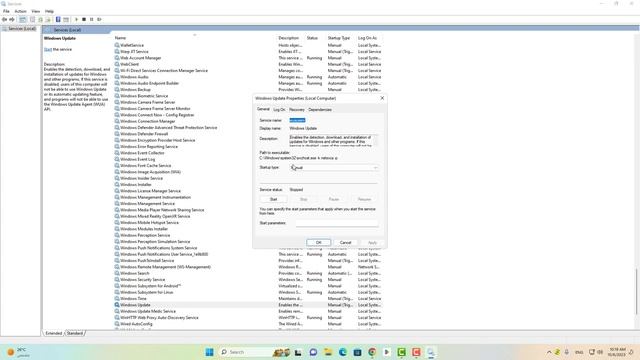This screenshot has width=640, height=360.
Task: Toggle the Show/Hide Console Tree toolbar icon
Action: click(22, 20)
